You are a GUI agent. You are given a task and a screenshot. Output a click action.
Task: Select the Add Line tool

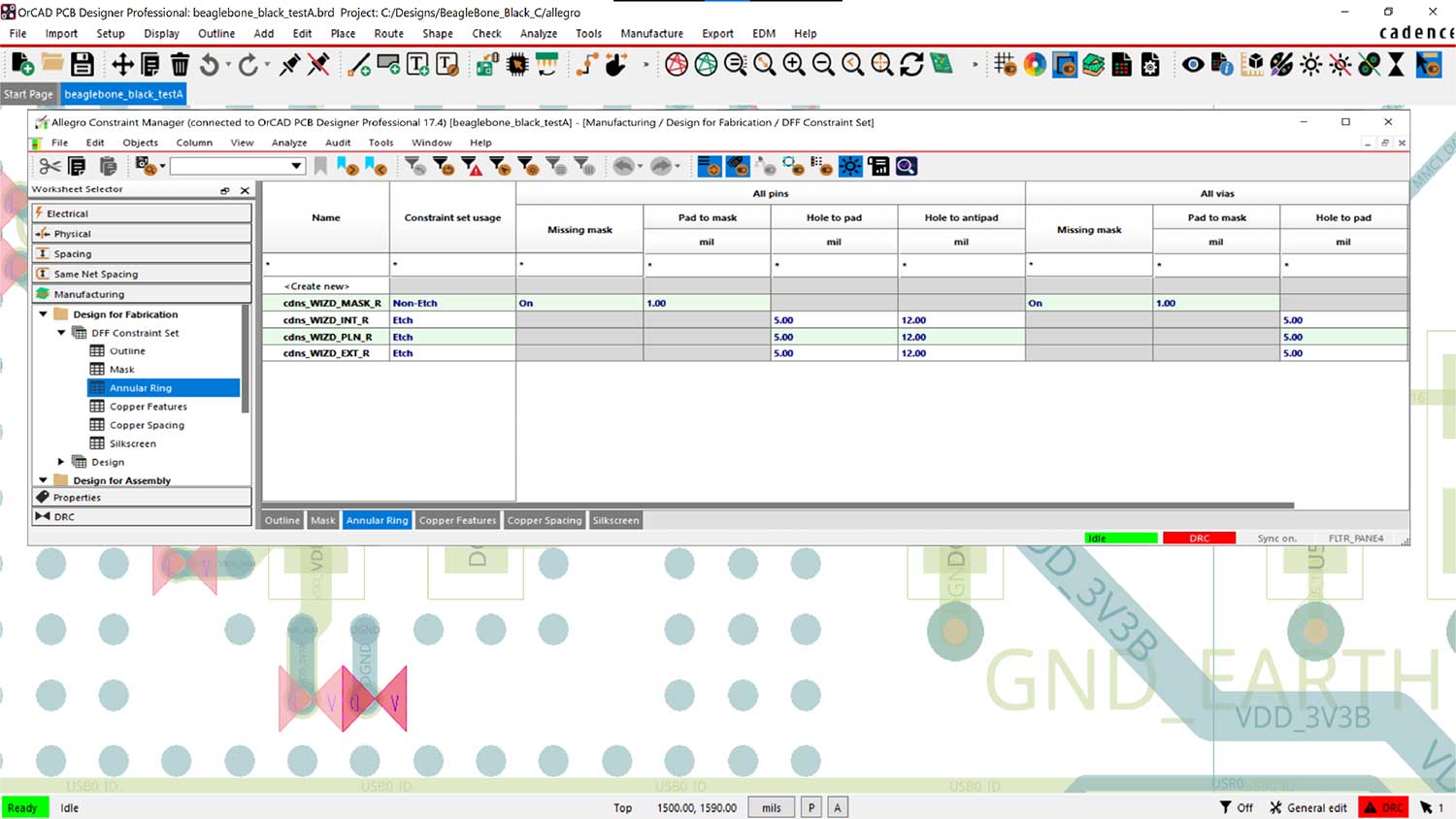(359, 64)
